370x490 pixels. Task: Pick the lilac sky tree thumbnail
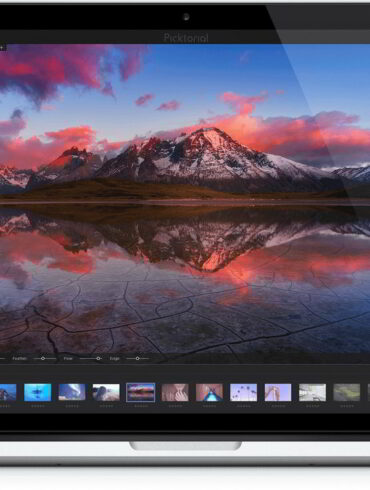pyautogui.click(x=278, y=392)
